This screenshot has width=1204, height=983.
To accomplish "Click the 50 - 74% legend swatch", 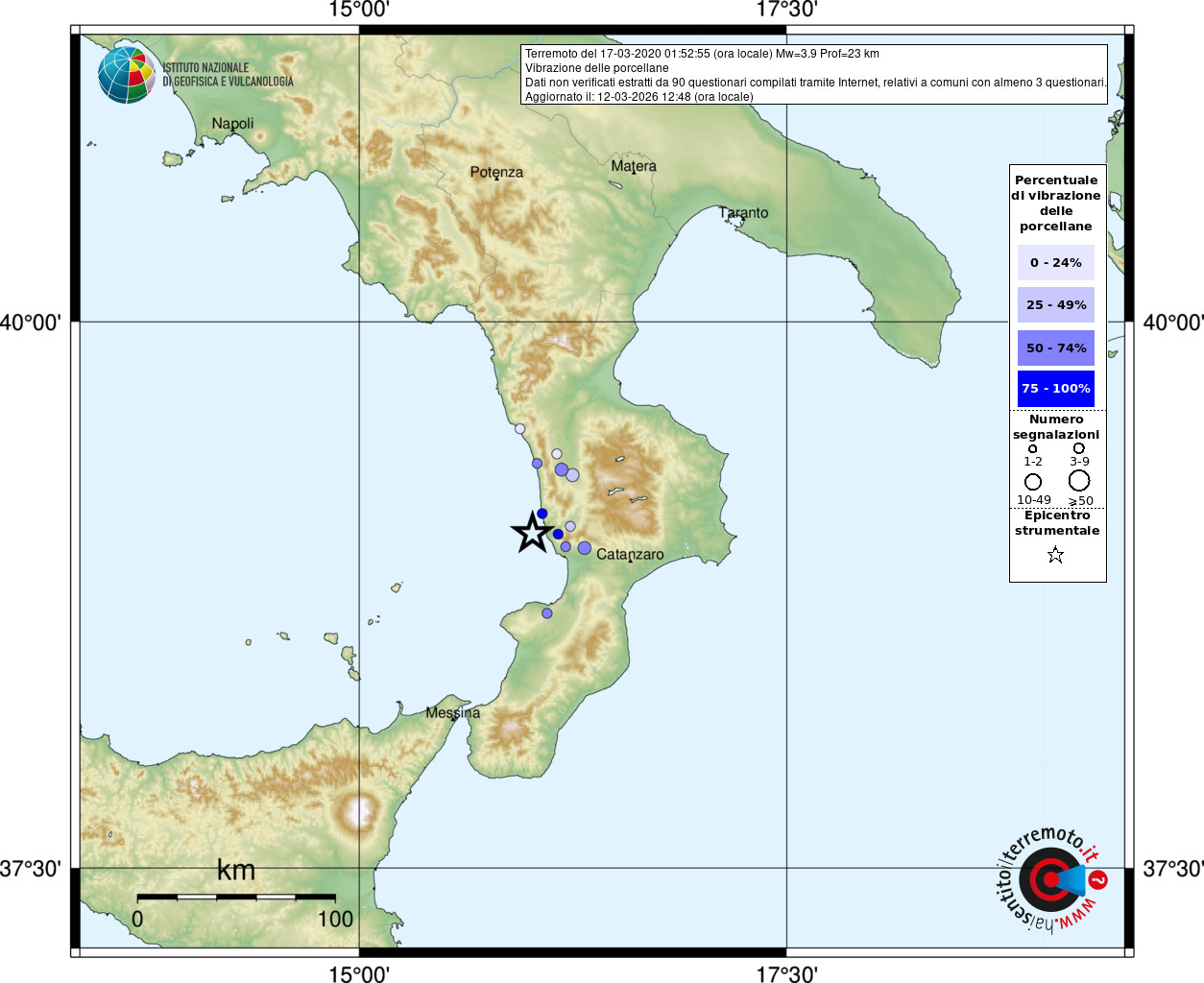I will (1056, 348).
